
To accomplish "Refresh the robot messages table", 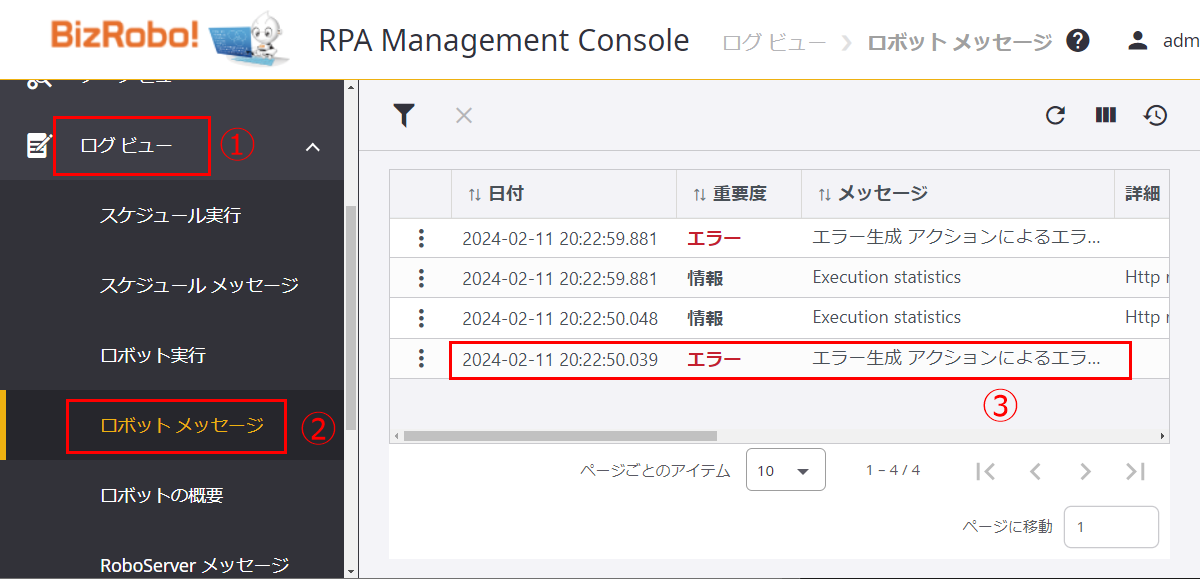I will pyautogui.click(x=1055, y=115).
